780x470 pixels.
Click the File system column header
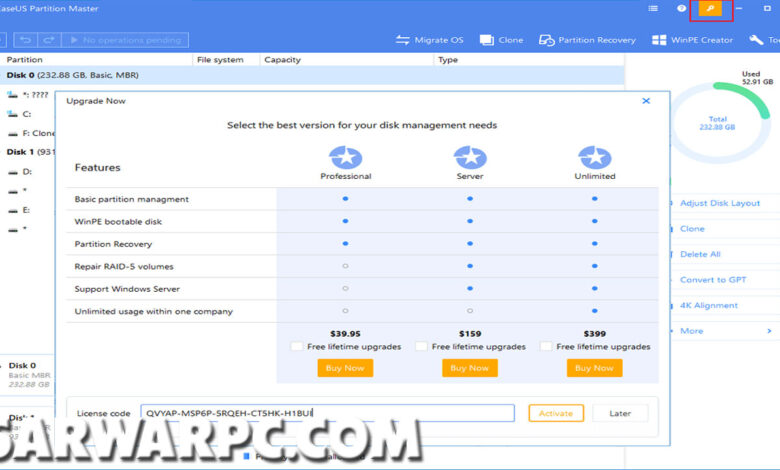220,60
